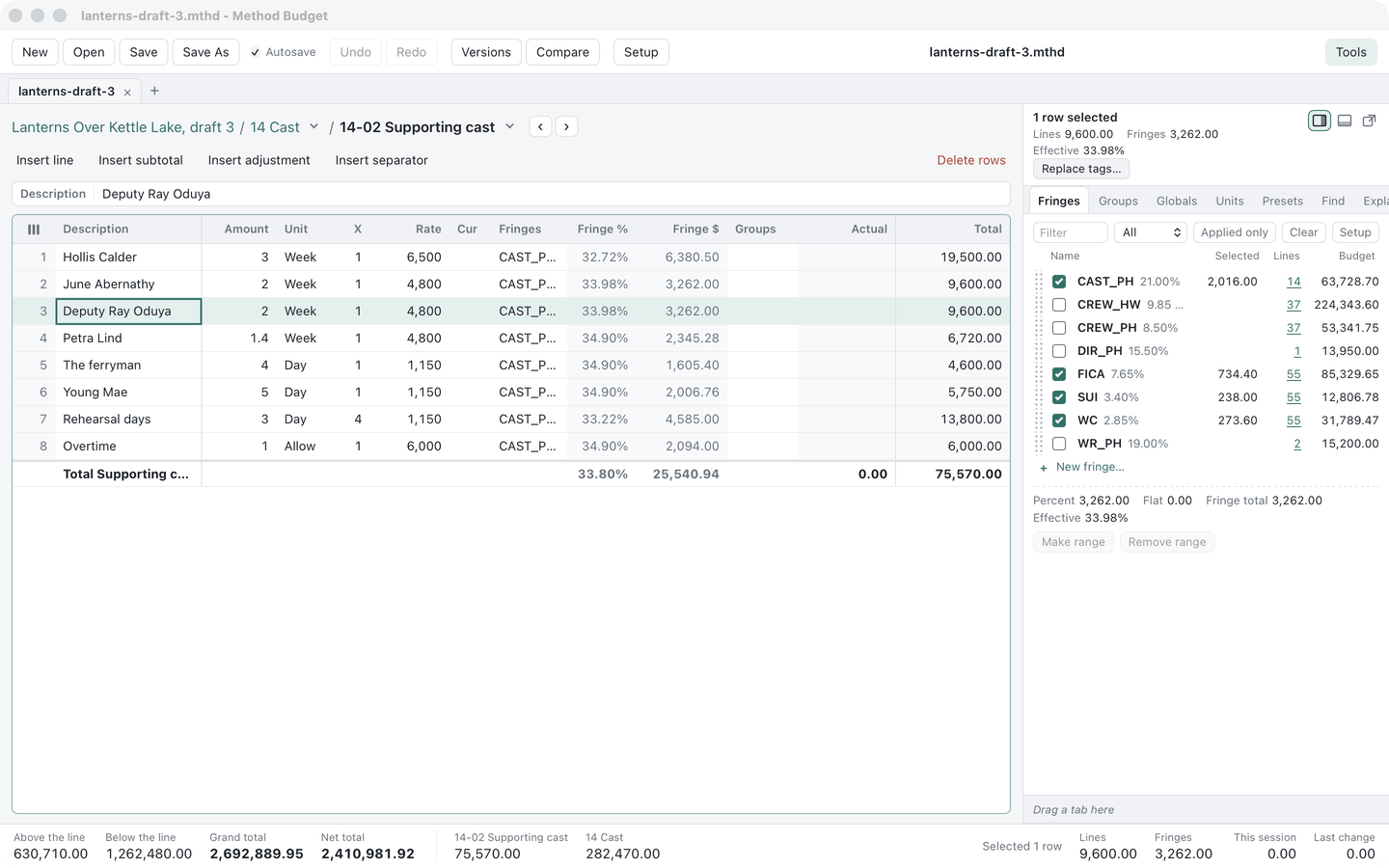The image size is (1389, 868).
Task: Click the drag handle beside the WR_PH fringe
Action: click(1039, 444)
